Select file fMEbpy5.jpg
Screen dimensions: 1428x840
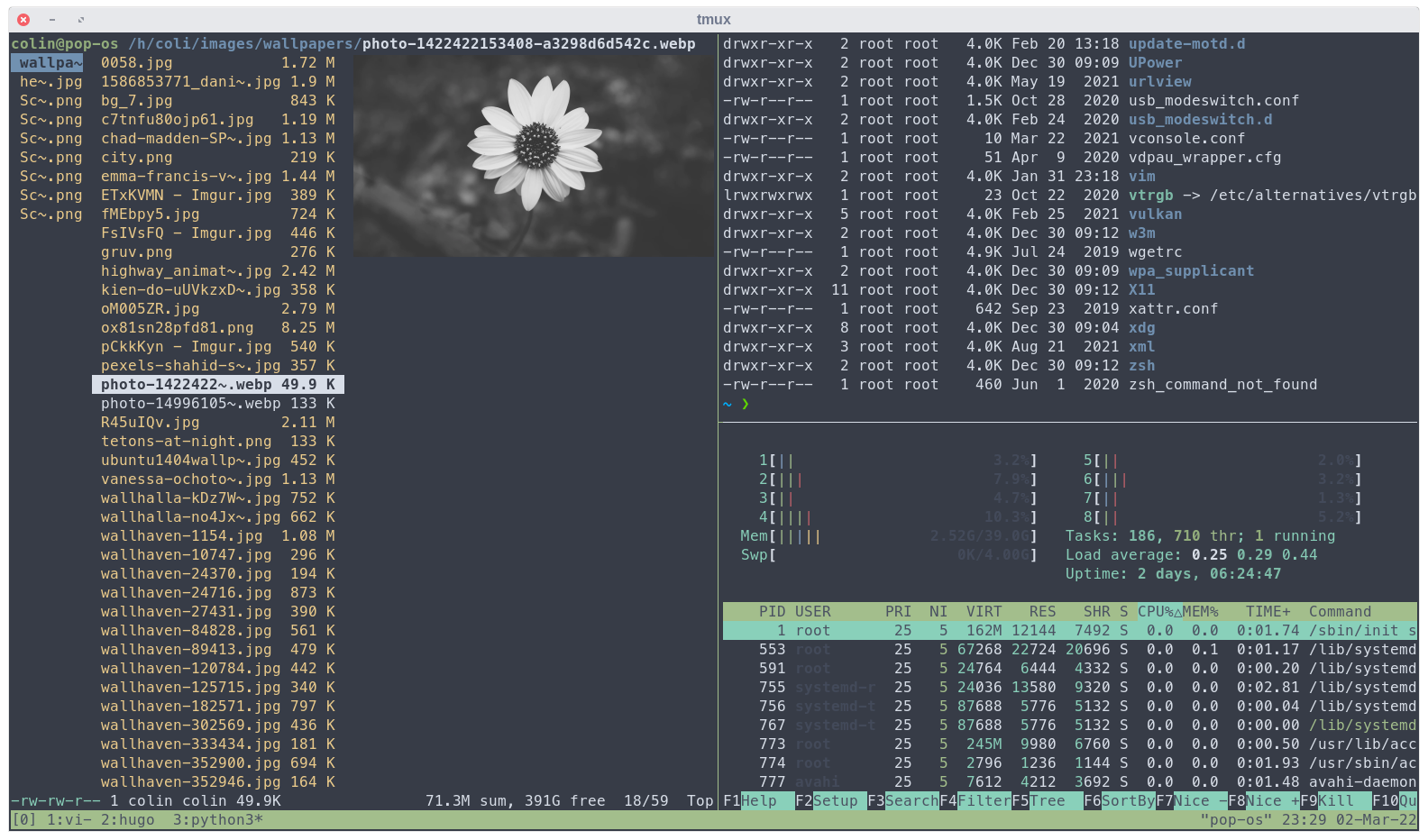pyautogui.click(x=218, y=215)
